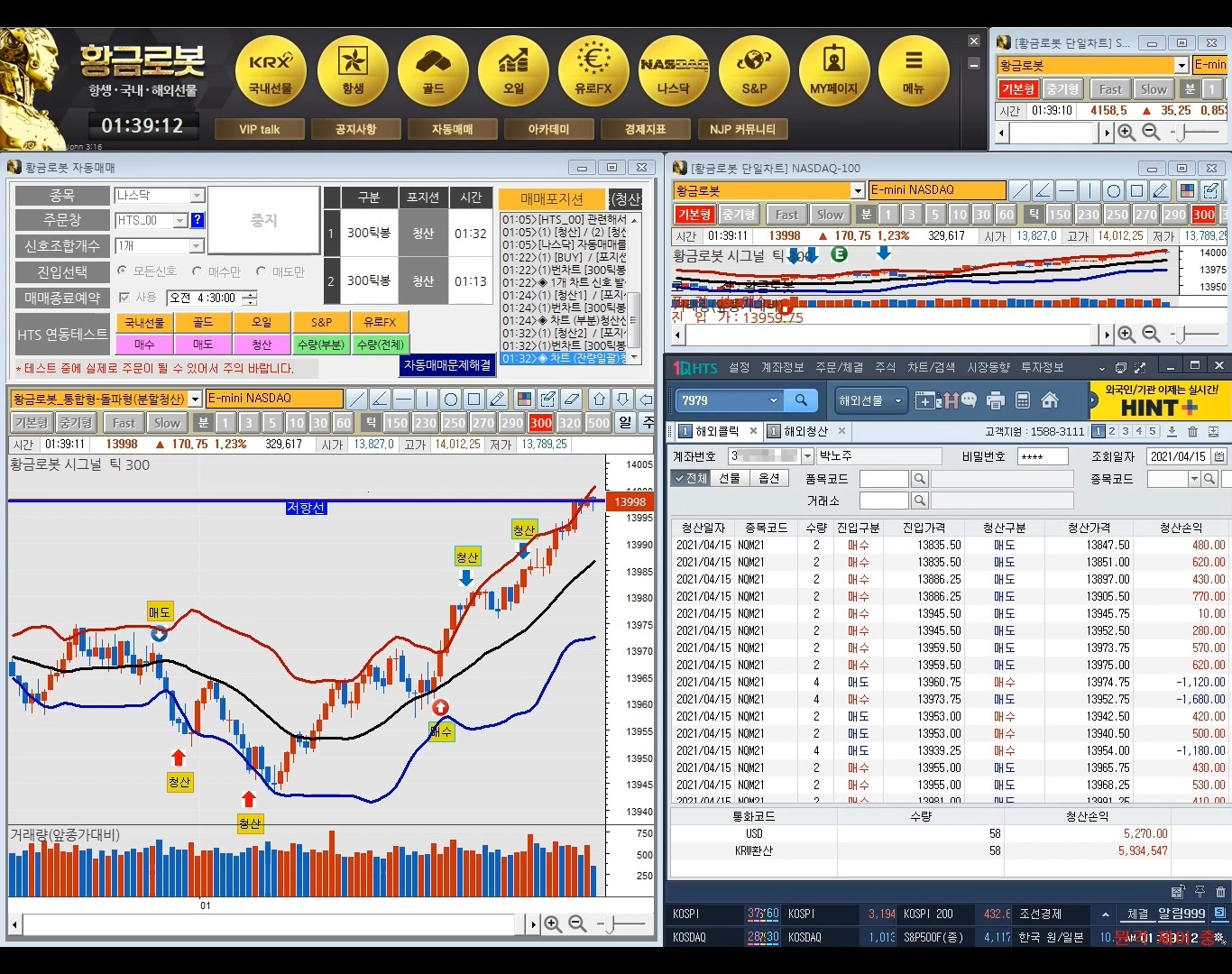This screenshot has height=974, width=1232.
Task: Open the KRX 국내선물 gold round icon
Action: [x=271, y=71]
